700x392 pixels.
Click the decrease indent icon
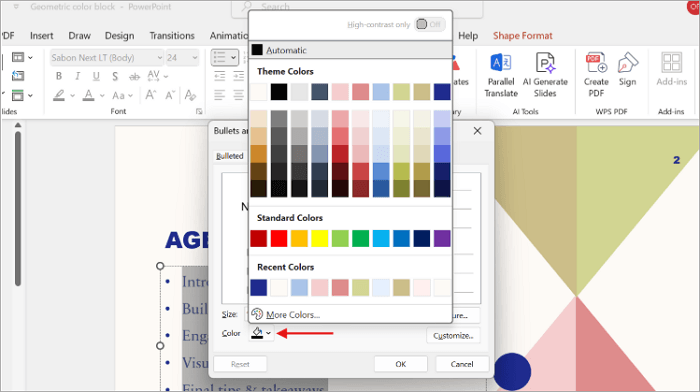[x=219, y=76]
